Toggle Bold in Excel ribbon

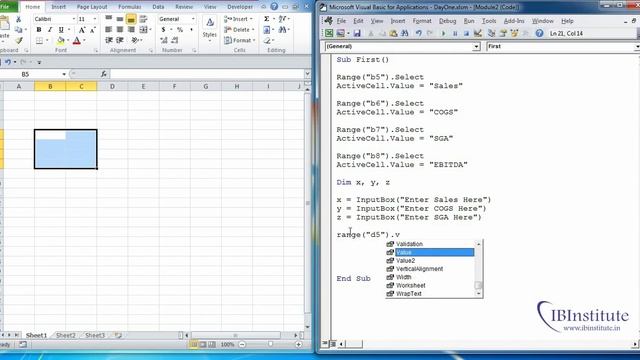39,30
